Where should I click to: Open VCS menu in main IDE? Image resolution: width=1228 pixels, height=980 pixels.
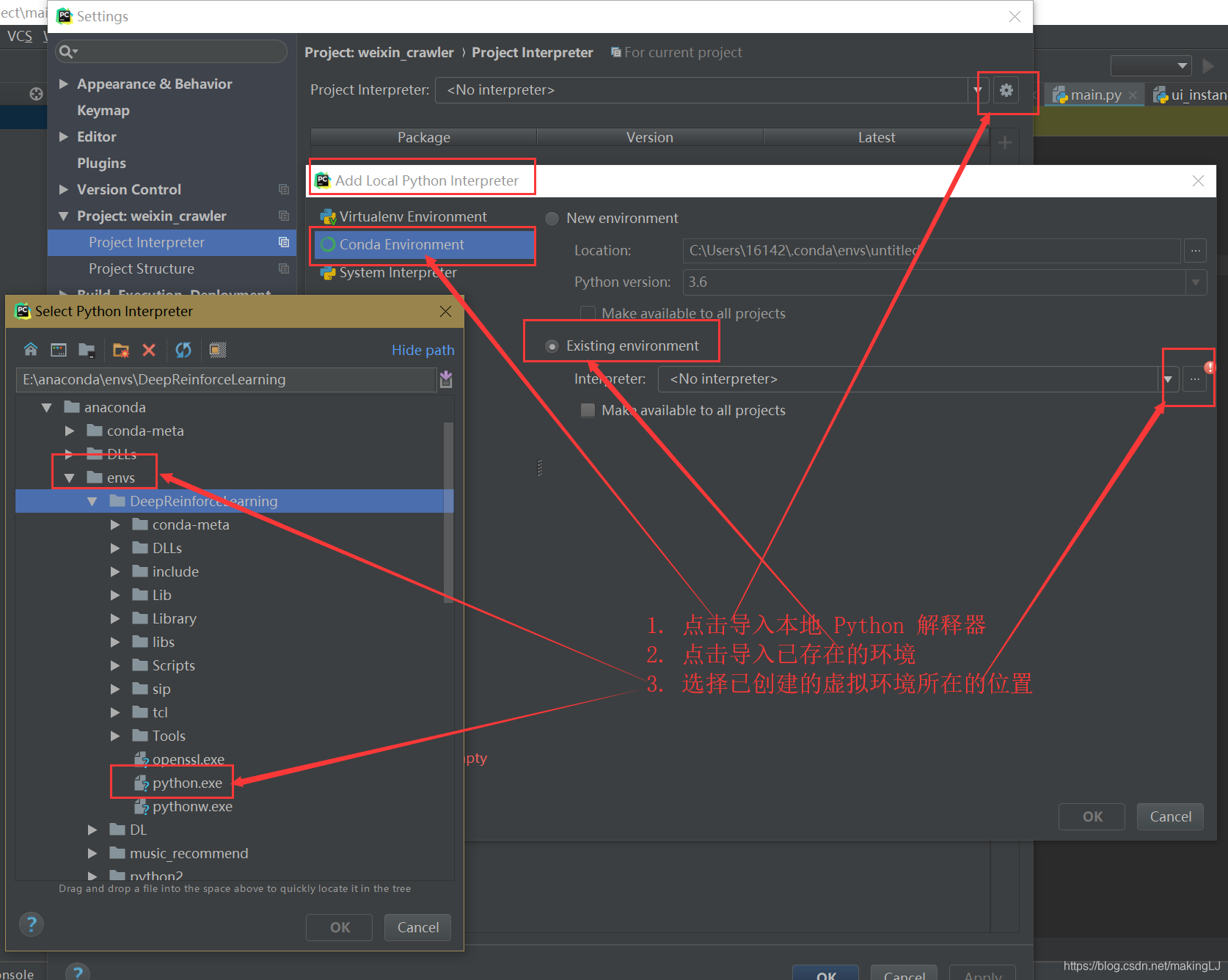[x=20, y=36]
